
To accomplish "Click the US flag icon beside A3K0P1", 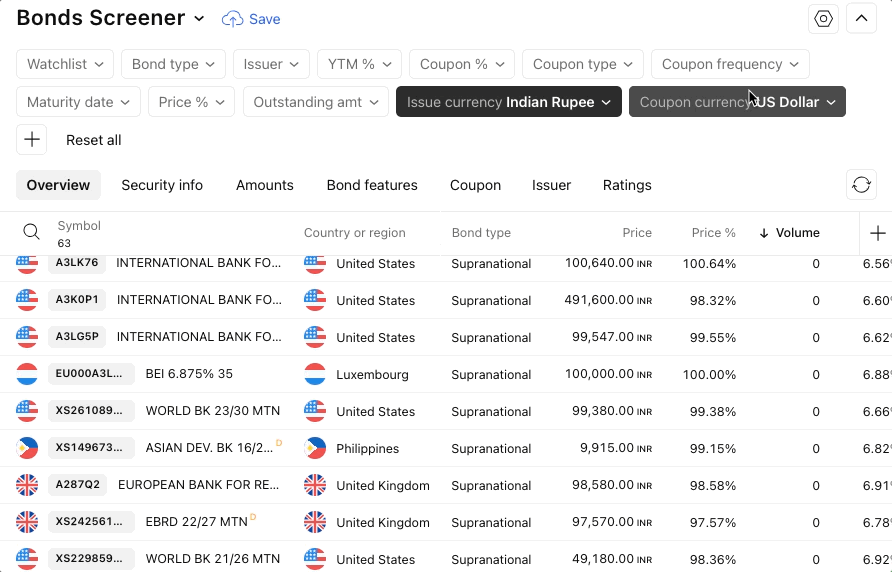I will [27, 300].
